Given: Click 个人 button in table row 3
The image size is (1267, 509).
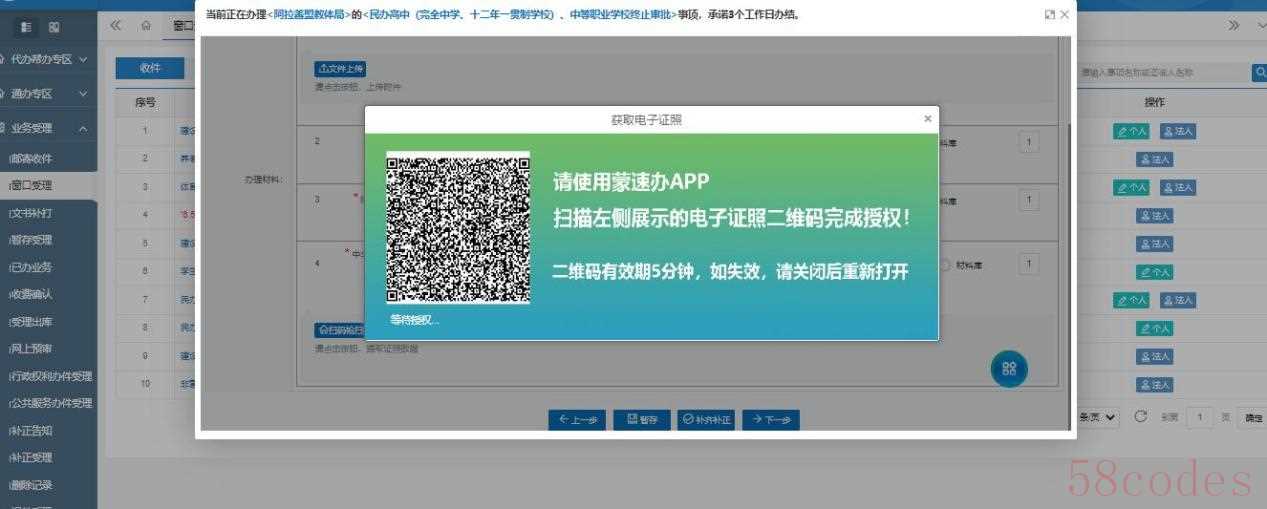Looking at the screenshot, I should point(1132,187).
